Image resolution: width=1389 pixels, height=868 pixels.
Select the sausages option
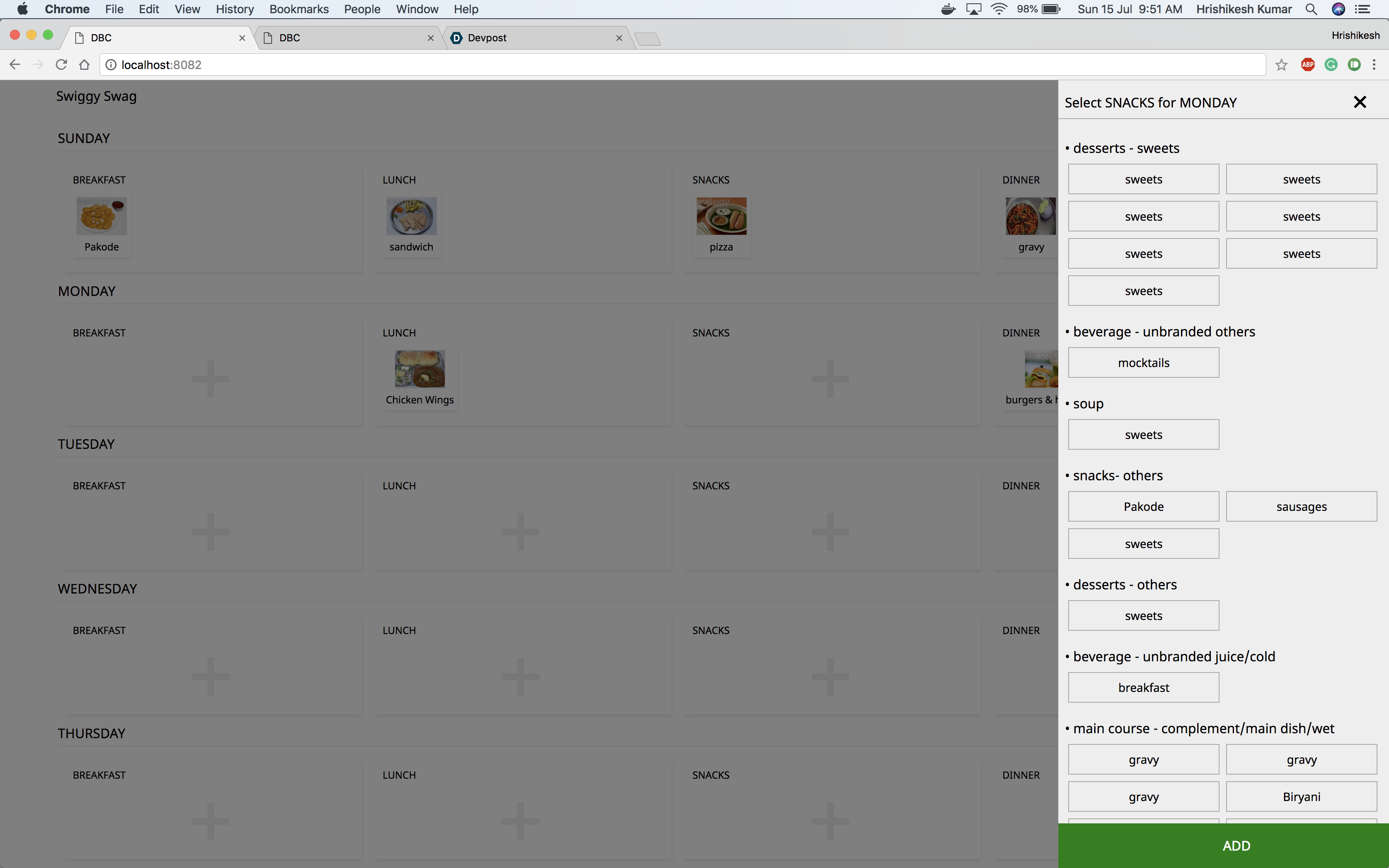pos(1301,506)
